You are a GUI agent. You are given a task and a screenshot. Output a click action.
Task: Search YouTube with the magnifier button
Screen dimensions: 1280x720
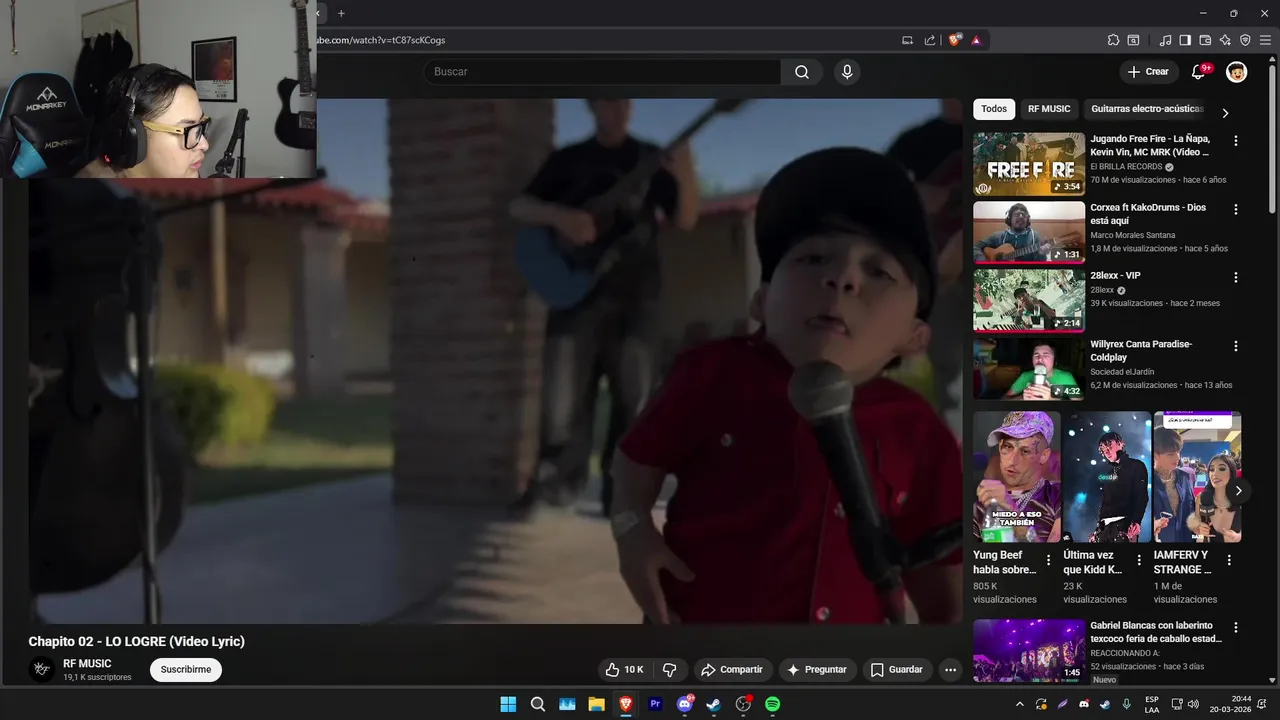(x=802, y=72)
